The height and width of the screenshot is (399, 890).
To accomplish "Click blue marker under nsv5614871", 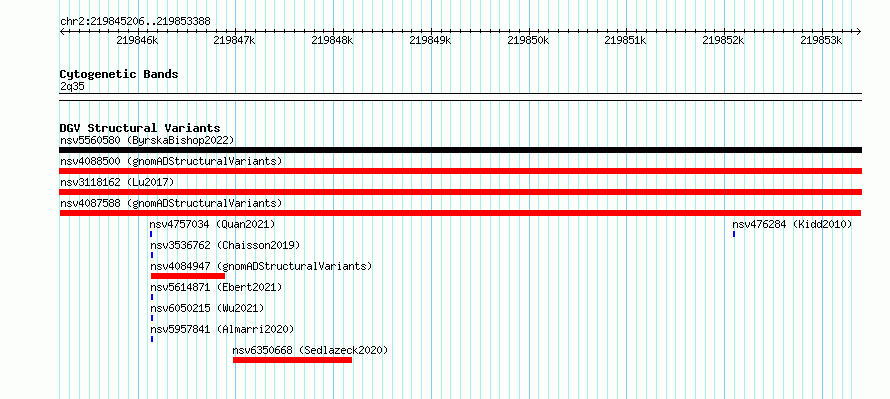I will [x=152, y=297].
